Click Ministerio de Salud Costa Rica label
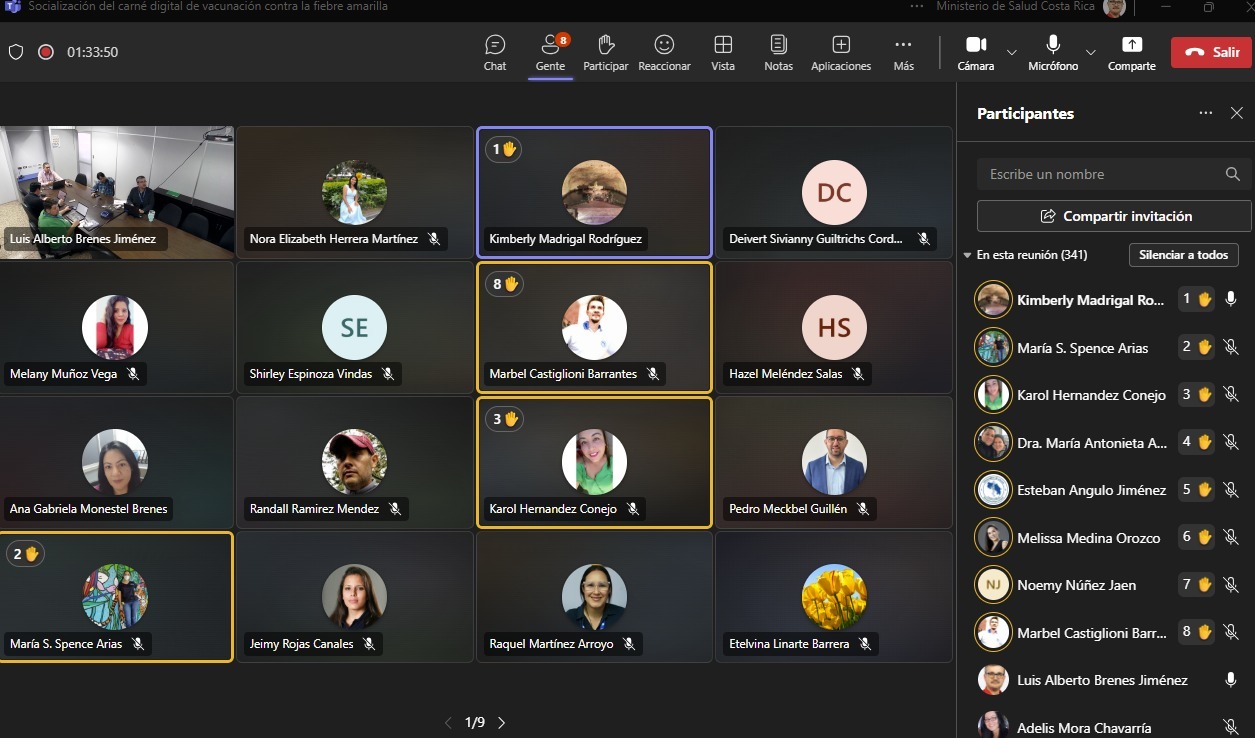Image resolution: width=1255 pixels, height=738 pixels. point(1015,7)
